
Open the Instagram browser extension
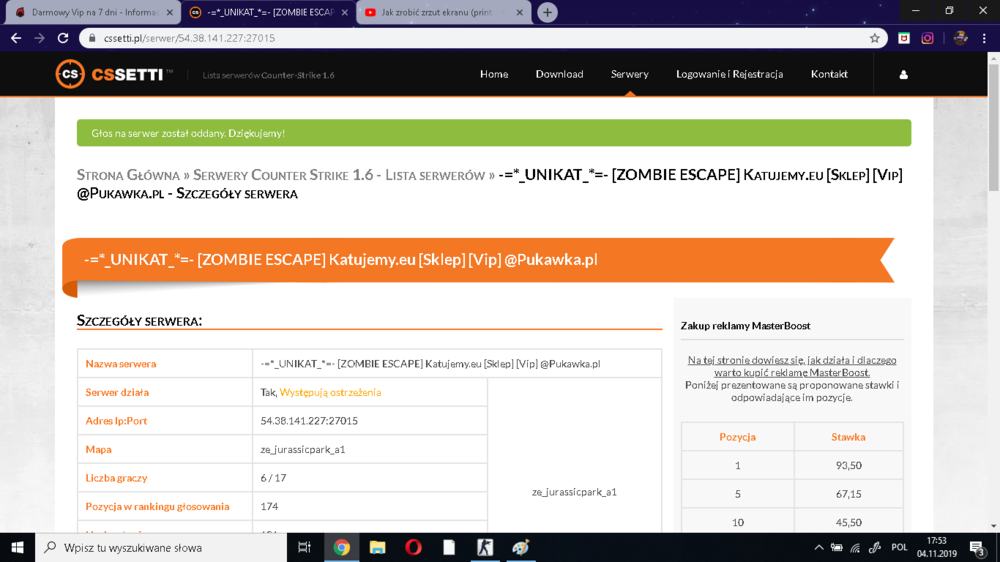pos(927,38)
